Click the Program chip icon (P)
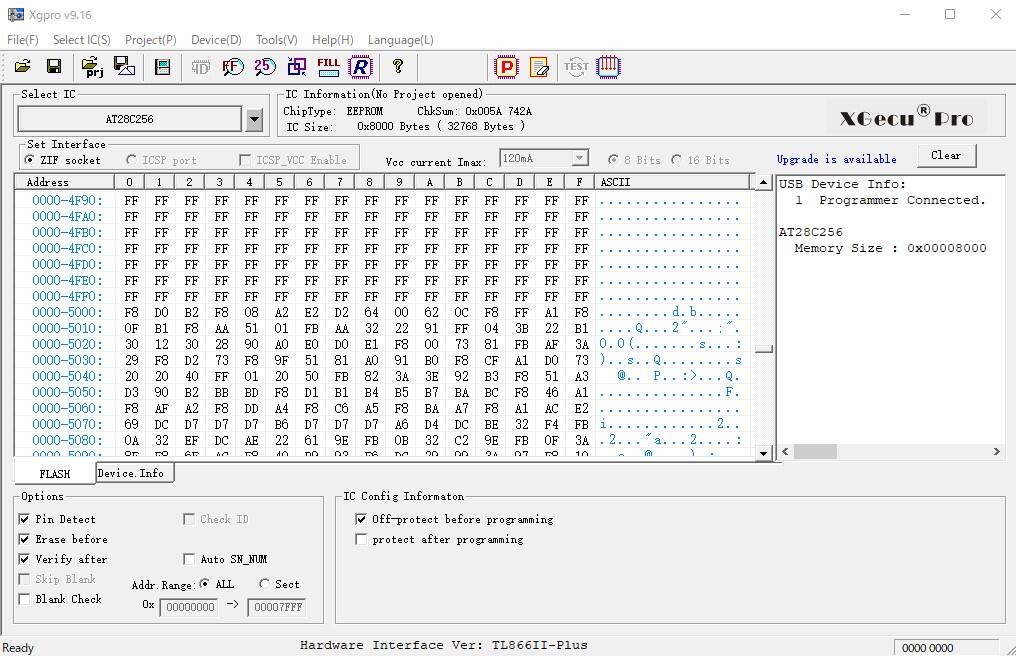 (508, 66)
